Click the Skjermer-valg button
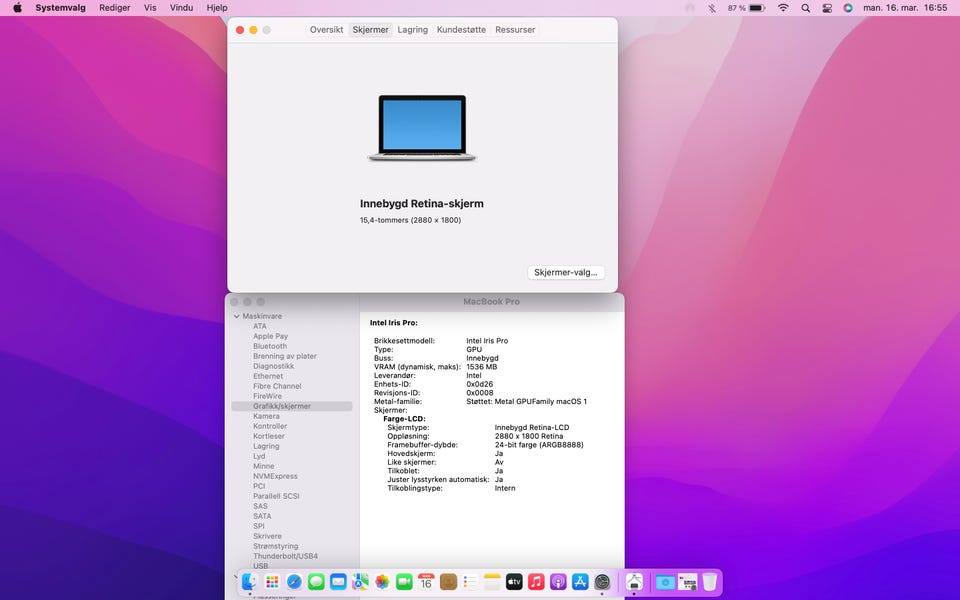960x600 pixels. [x=565, y=272]
